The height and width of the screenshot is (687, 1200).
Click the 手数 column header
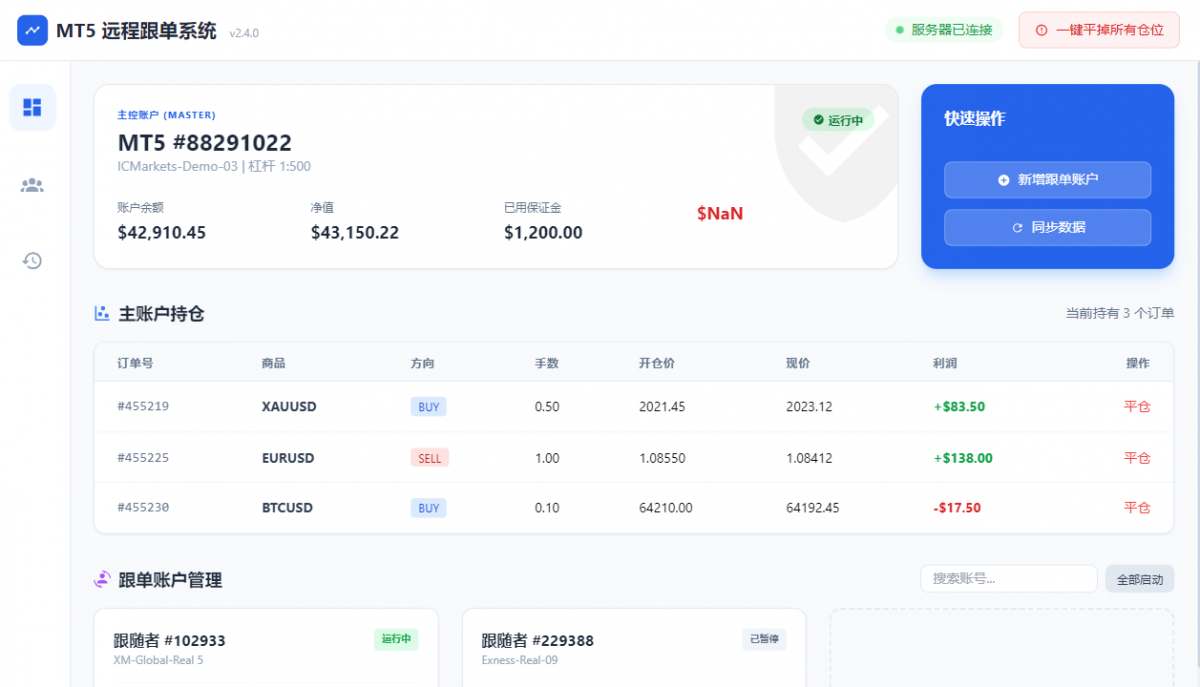[547, 363]
